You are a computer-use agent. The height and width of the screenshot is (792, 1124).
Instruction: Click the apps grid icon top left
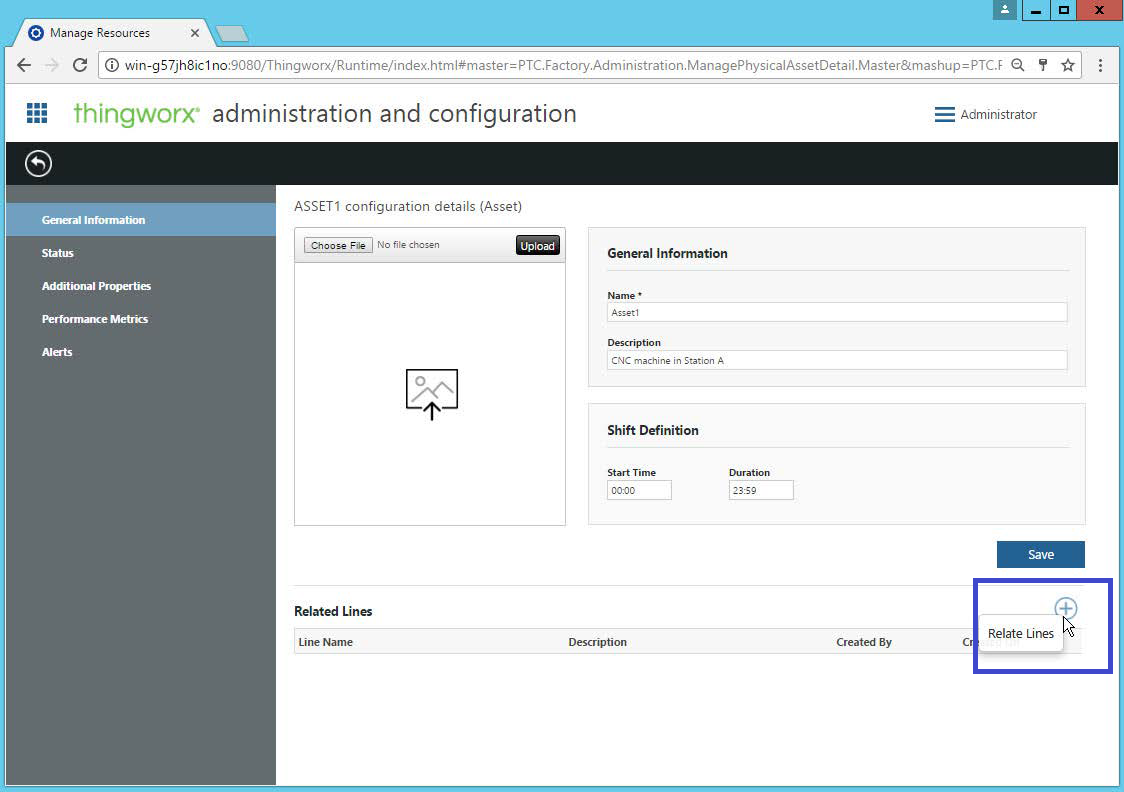click(37, 113)
